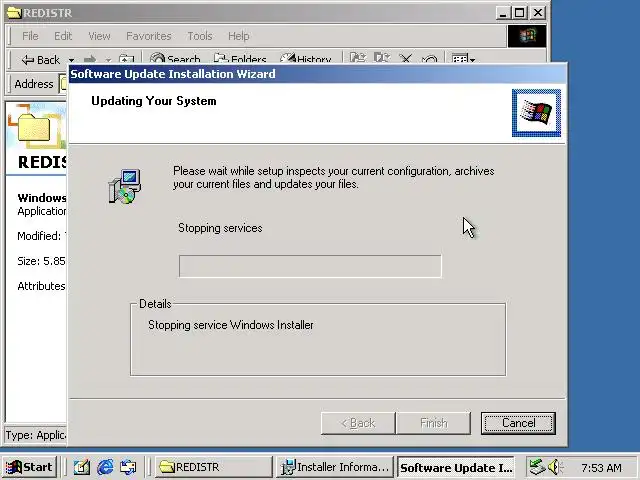The width and height of the screenshot is (640, 480).
Task: Click the setup computer-and-CD icon in wizard
Action: [124, 186]
